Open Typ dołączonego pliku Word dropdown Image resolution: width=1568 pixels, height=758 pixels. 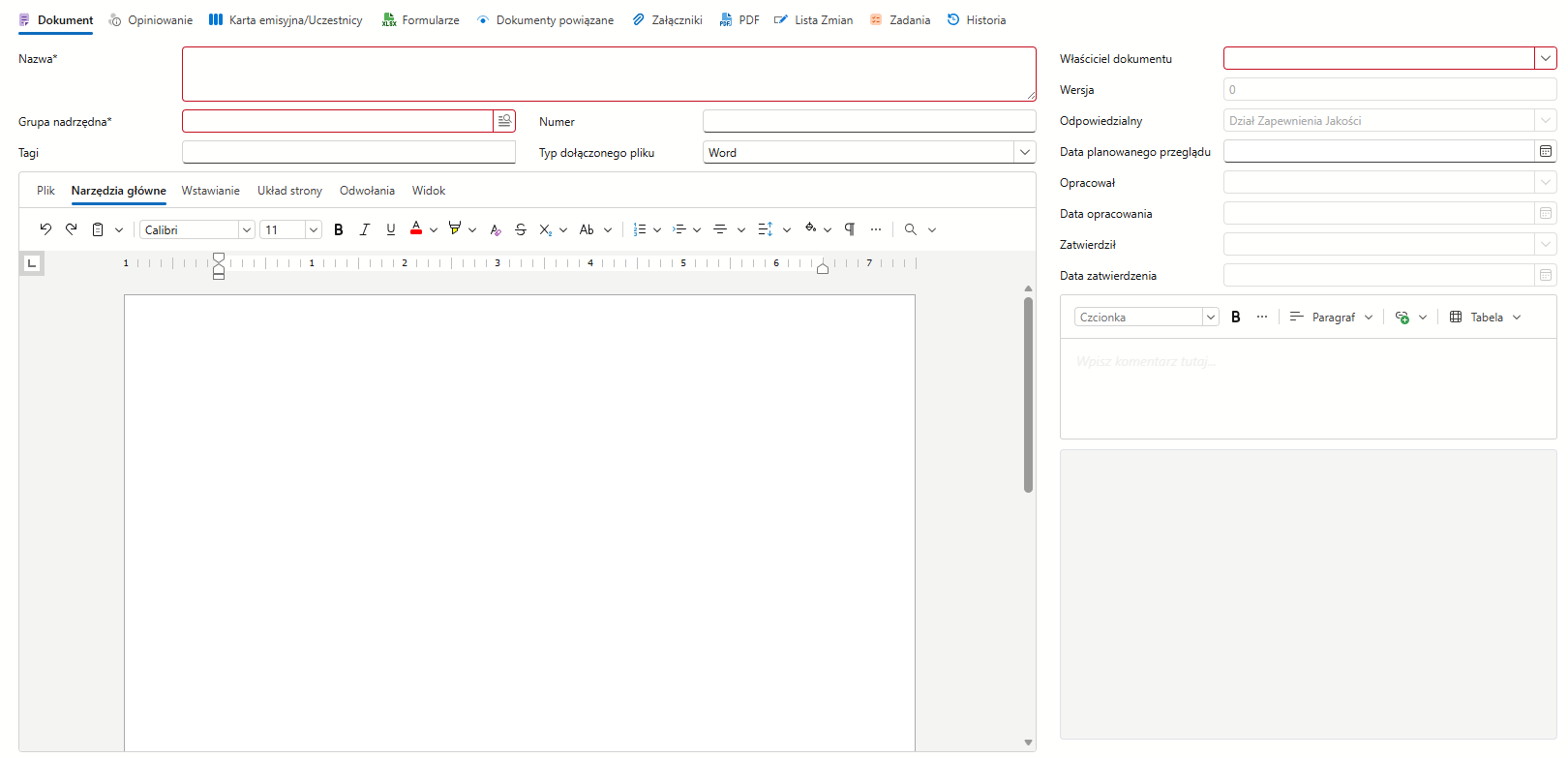[1025, 152]
